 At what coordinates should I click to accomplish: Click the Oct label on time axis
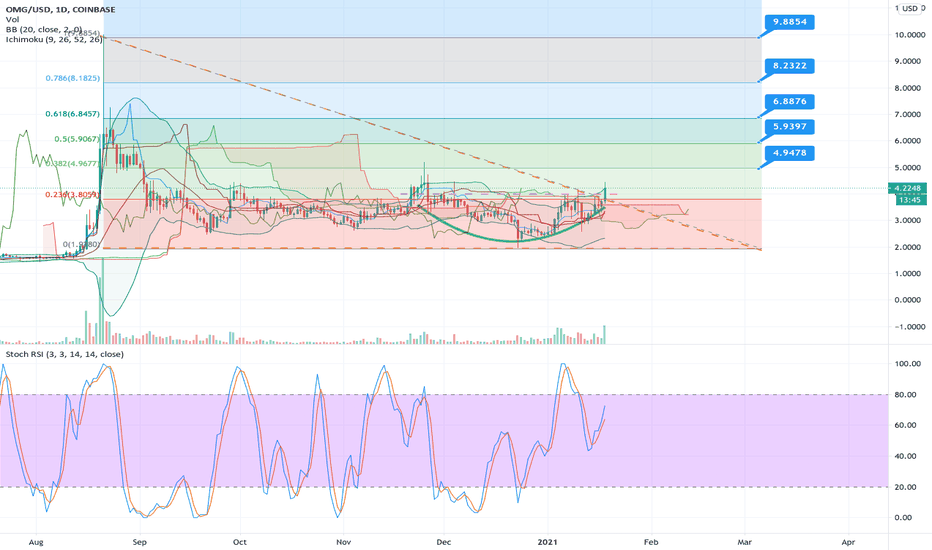[x=240, y=542]
